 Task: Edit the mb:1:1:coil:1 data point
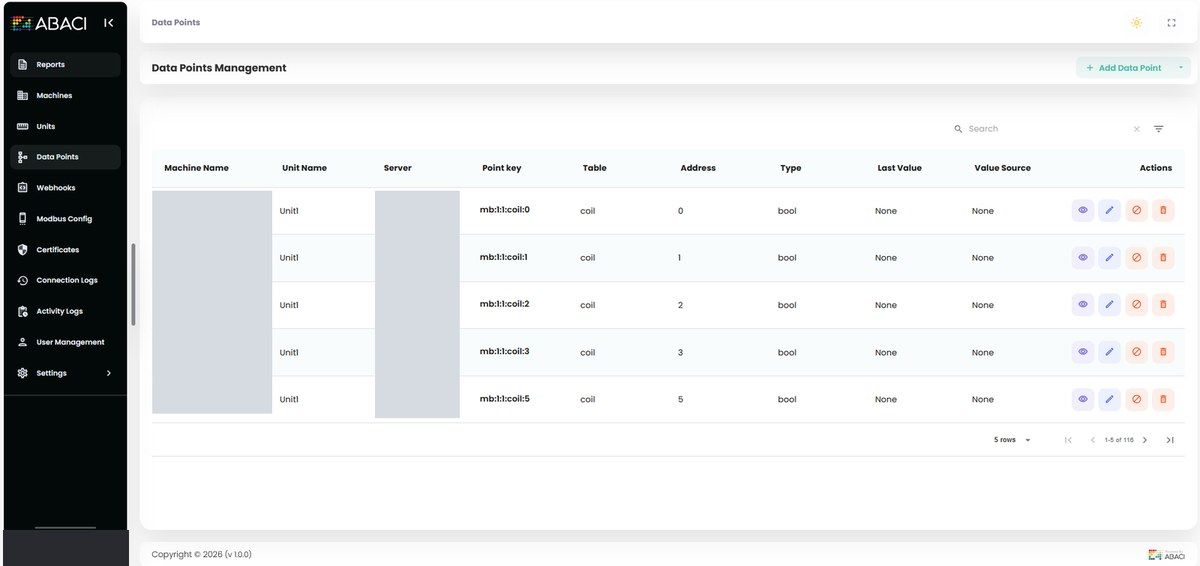tap(1109, 257)
